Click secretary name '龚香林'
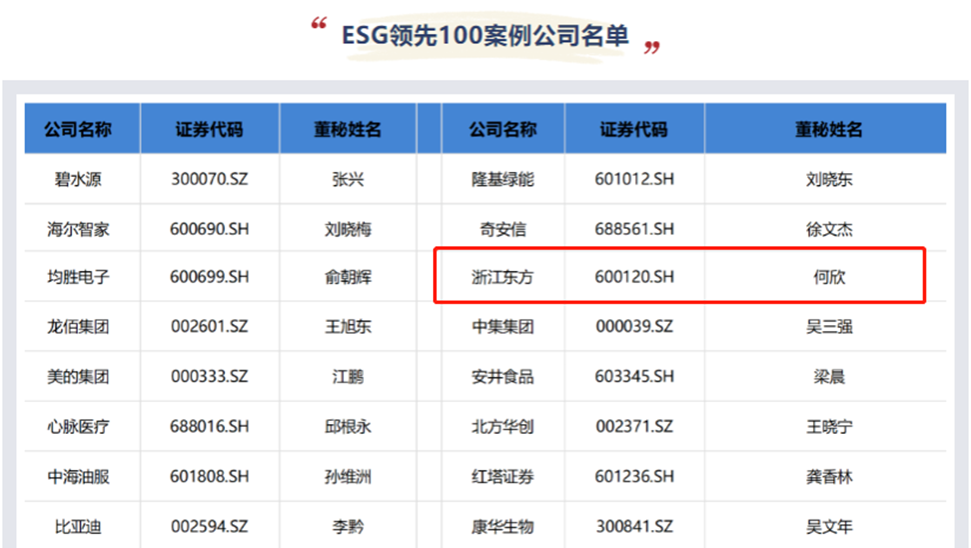The image size is (971, 548). pyautogui.click(x=829, y=477)
